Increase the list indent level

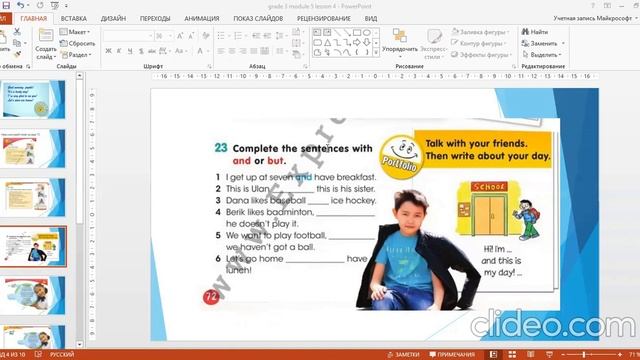pyautogui.click(x=267, y=36)
